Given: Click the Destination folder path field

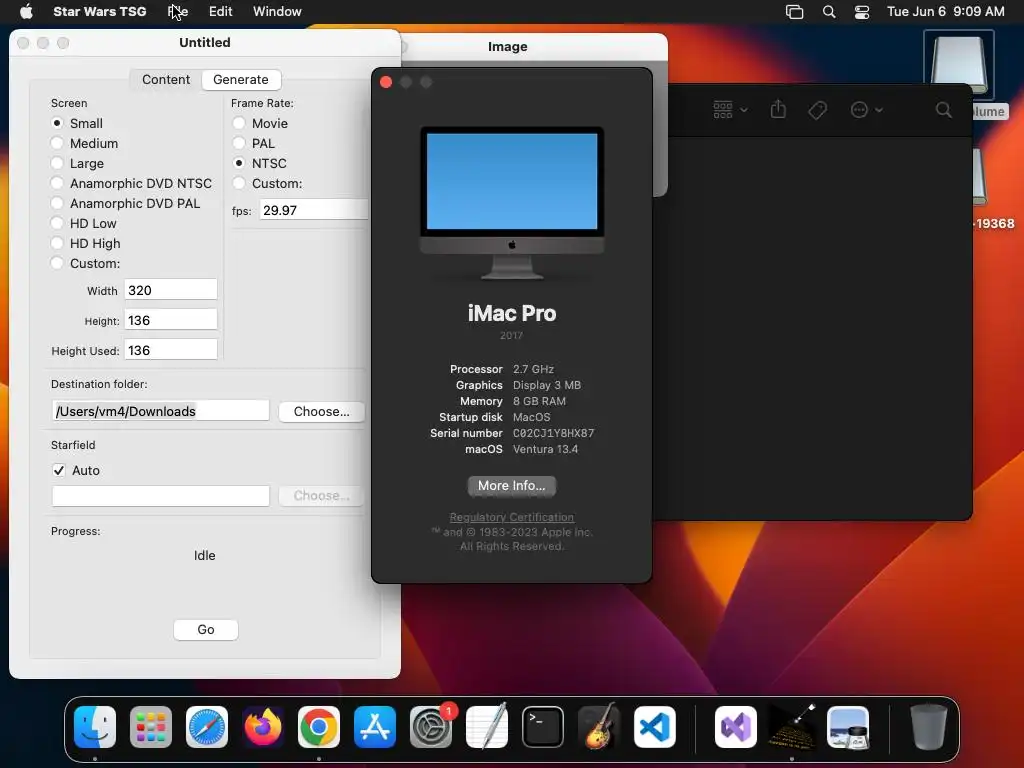Looking at the screenshot, I should [161, 411].
